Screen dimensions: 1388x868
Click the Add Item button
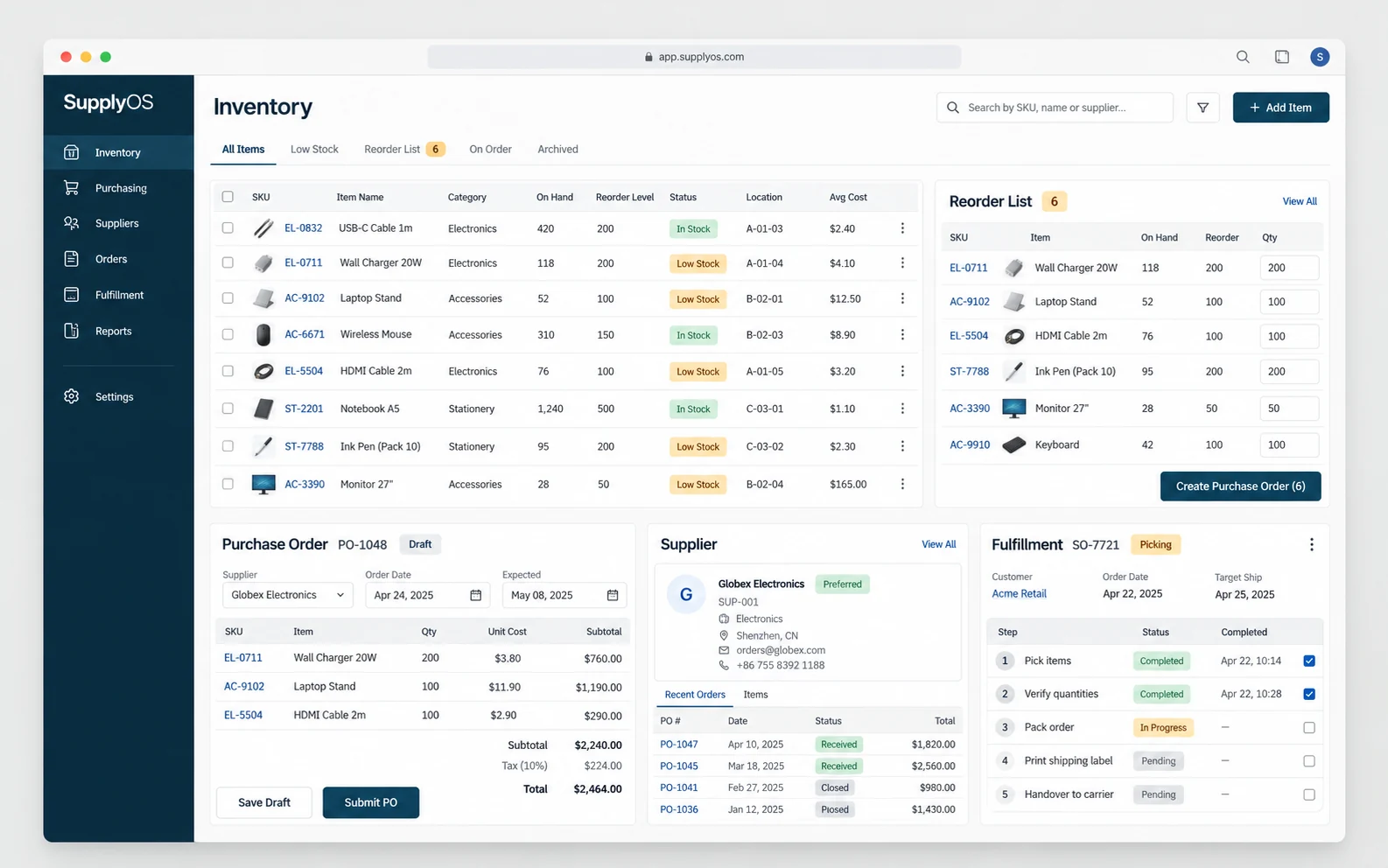click(x=1280, y=108)
